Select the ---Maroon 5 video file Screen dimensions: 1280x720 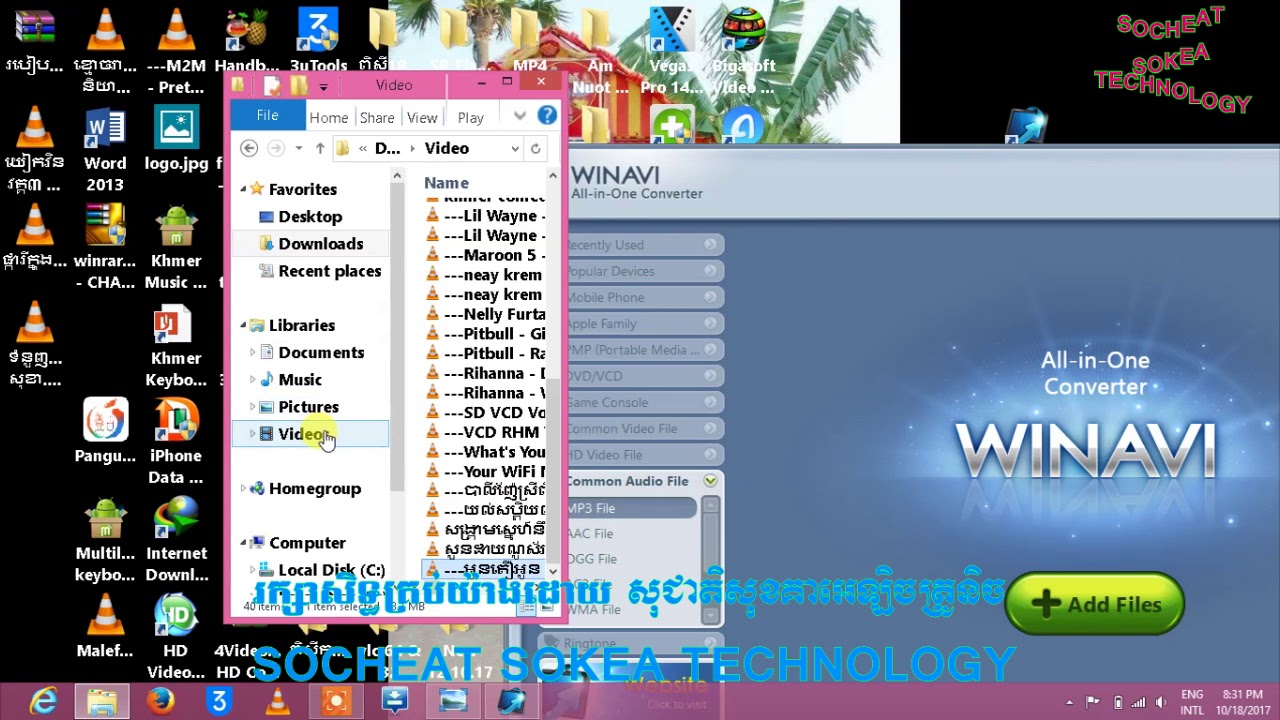(485, 255)
